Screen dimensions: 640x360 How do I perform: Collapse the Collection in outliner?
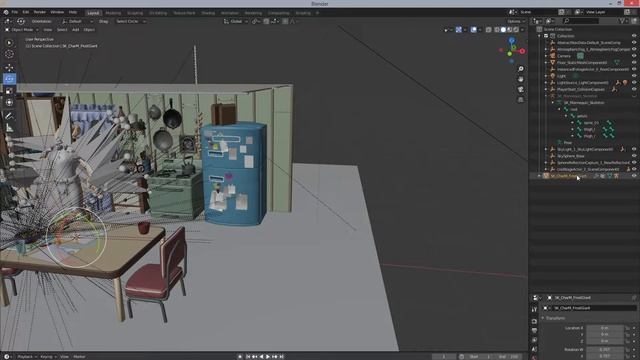click(540, 36)
